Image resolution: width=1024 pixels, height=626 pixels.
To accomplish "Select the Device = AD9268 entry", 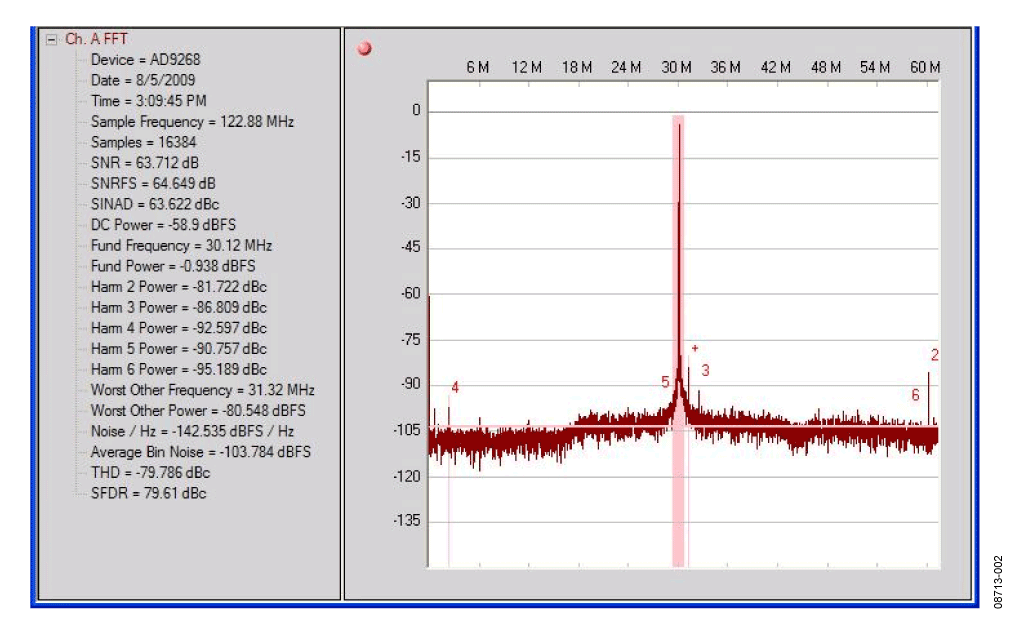I will (145, 59).
